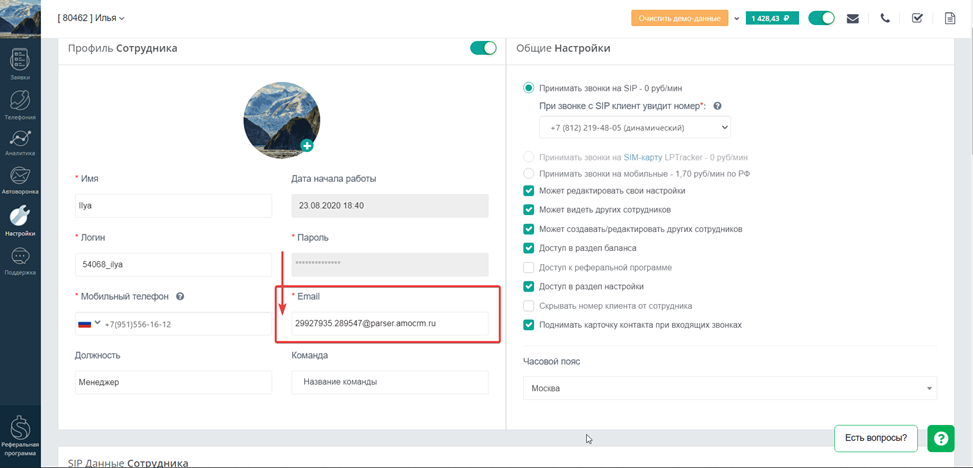The height and width of the screenshot is (468, 973).
Task: Check Скрывать номер клиента от сотрудника
Action: coord(529,306)
